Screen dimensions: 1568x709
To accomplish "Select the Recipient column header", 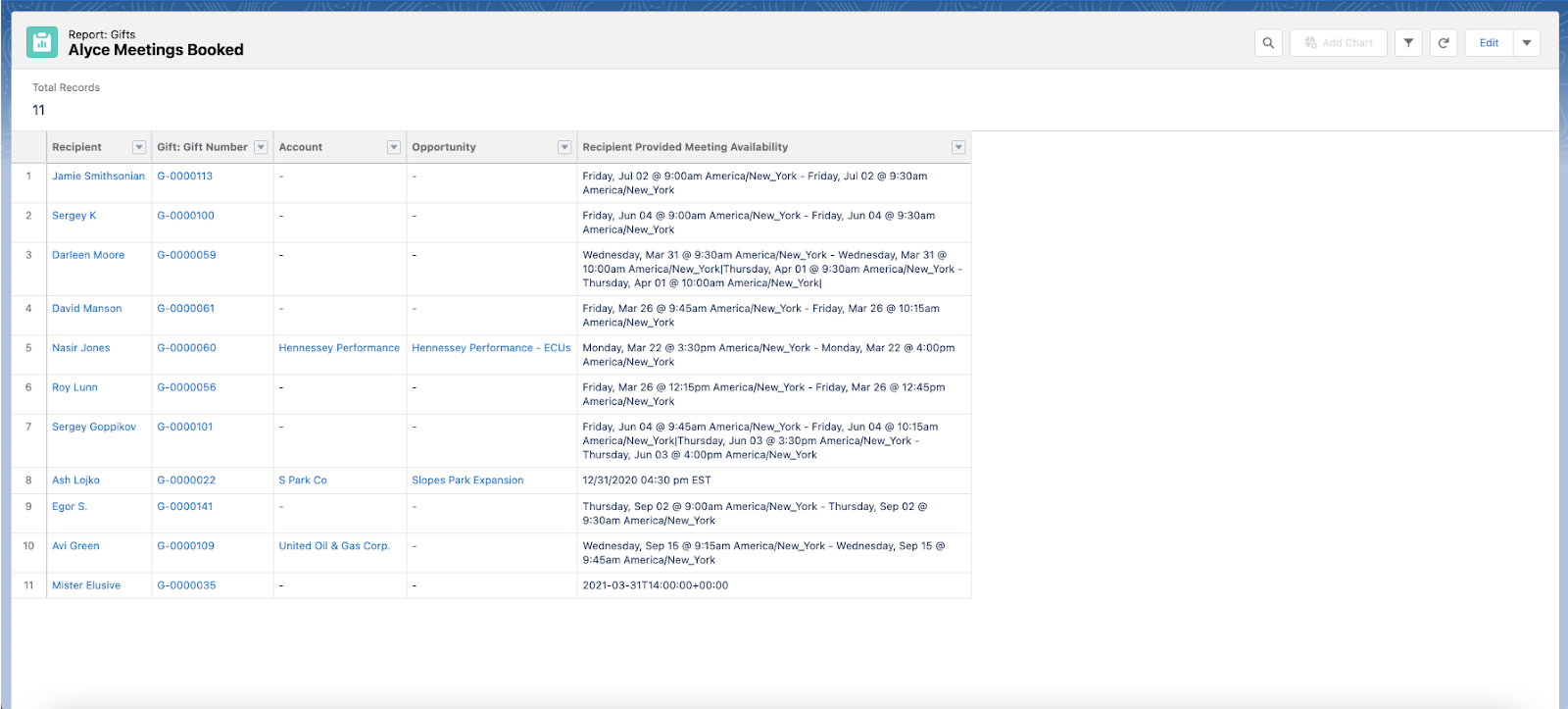I will pyautogui.click(x=76, y=147).
